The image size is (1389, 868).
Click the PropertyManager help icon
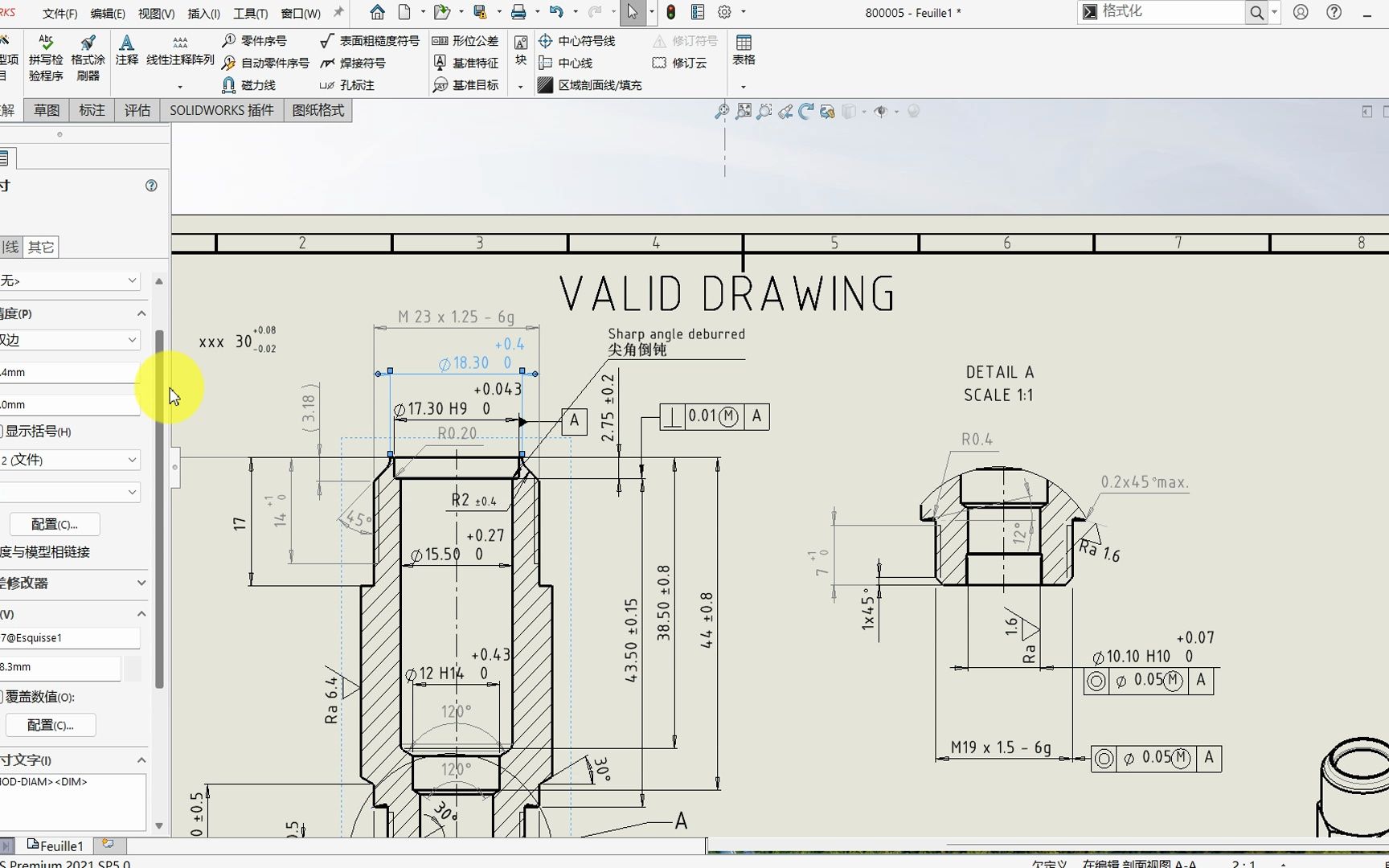151,186
